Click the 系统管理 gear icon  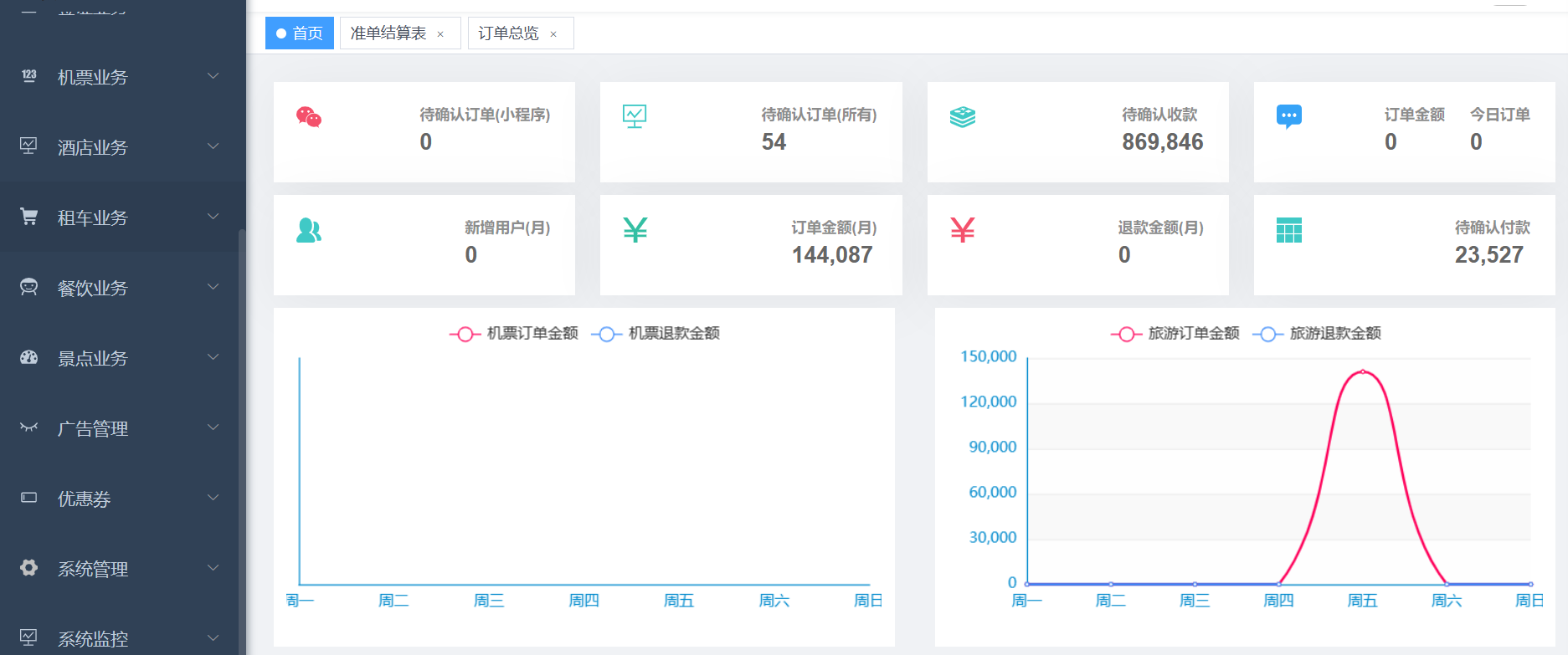(28, 567)
